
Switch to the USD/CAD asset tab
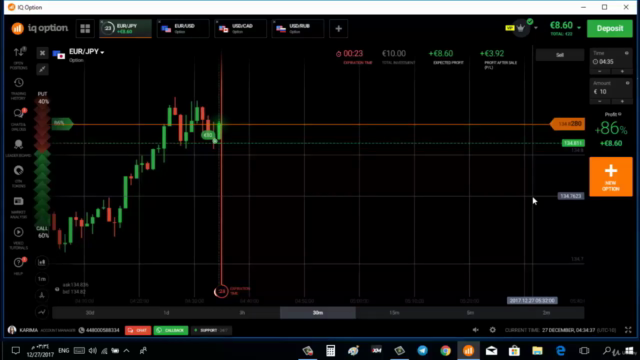(241, 29)
